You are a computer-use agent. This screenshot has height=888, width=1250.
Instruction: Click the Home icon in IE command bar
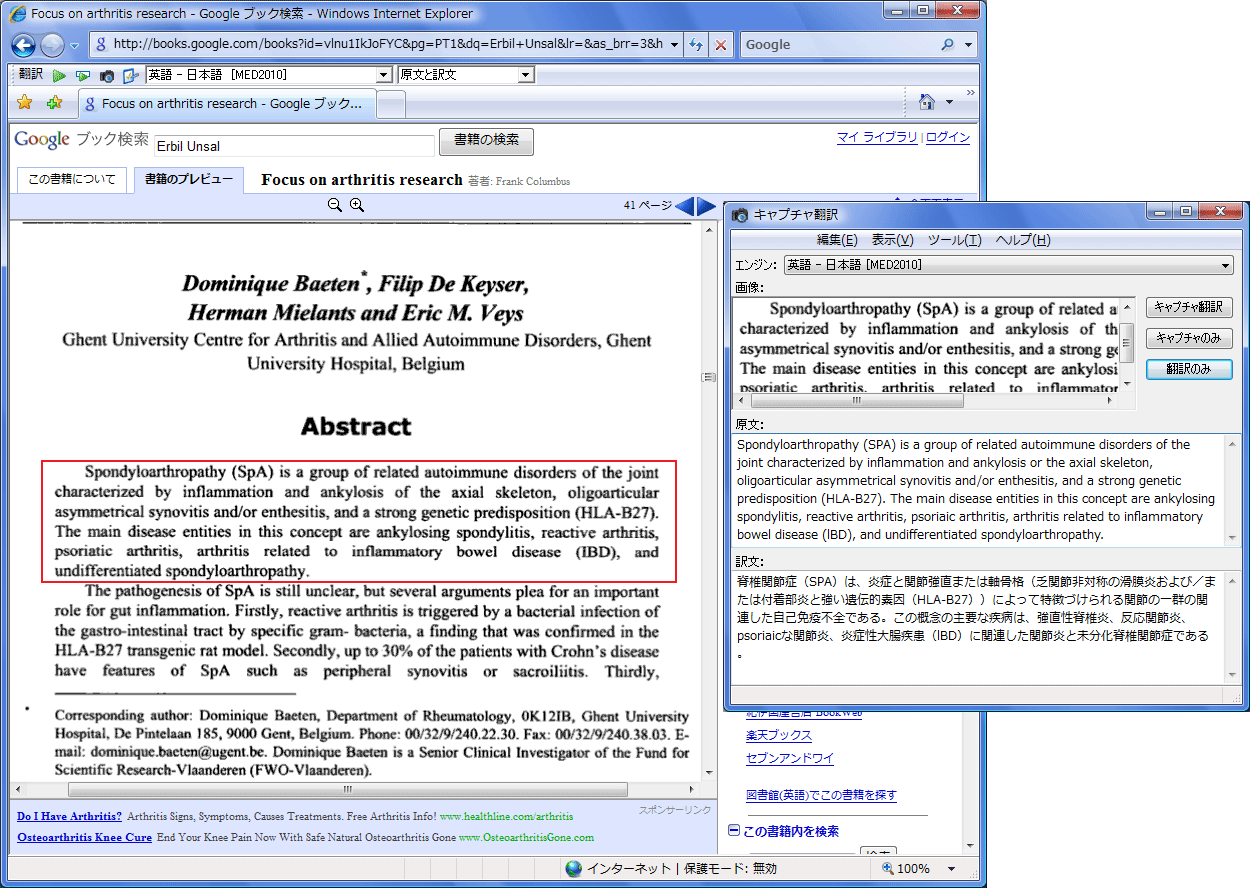pyautogui.click(x=926, y=102)
